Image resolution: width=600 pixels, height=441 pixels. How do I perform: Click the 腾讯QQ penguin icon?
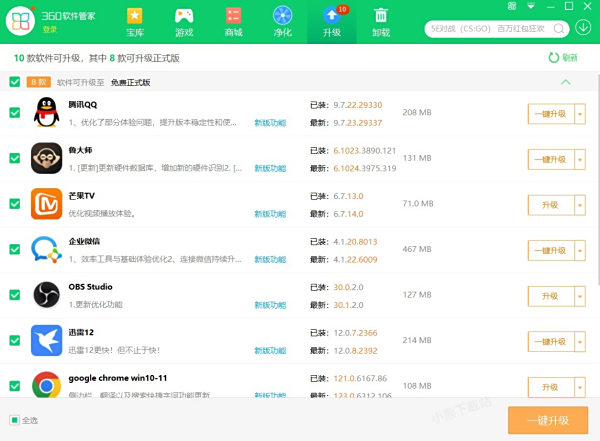tap(46, 112)
